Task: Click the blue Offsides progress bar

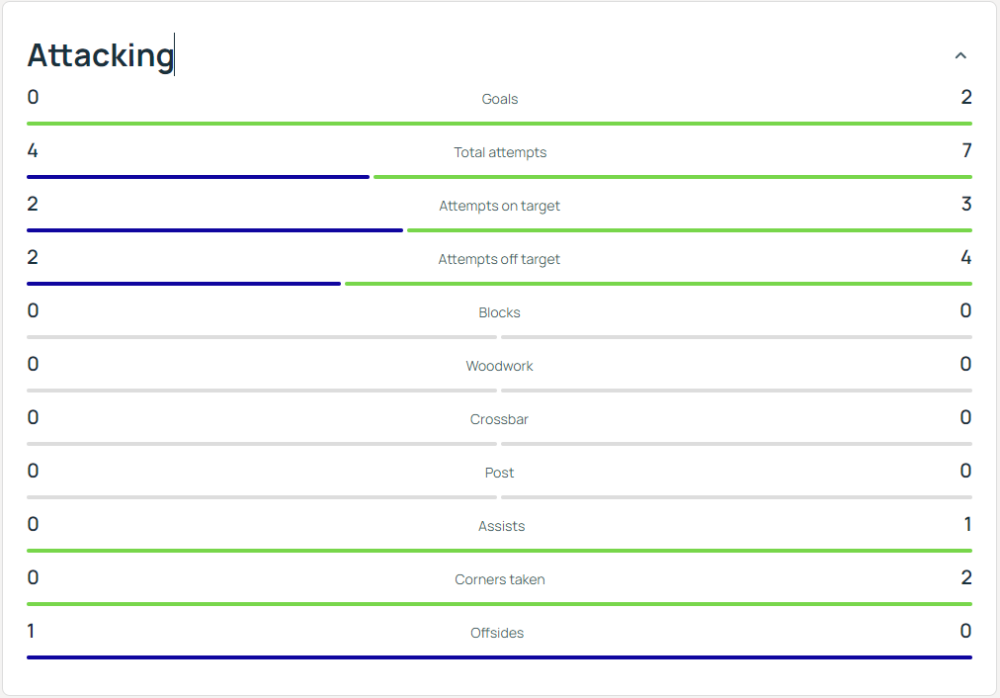Action: [x=499, y=657]
